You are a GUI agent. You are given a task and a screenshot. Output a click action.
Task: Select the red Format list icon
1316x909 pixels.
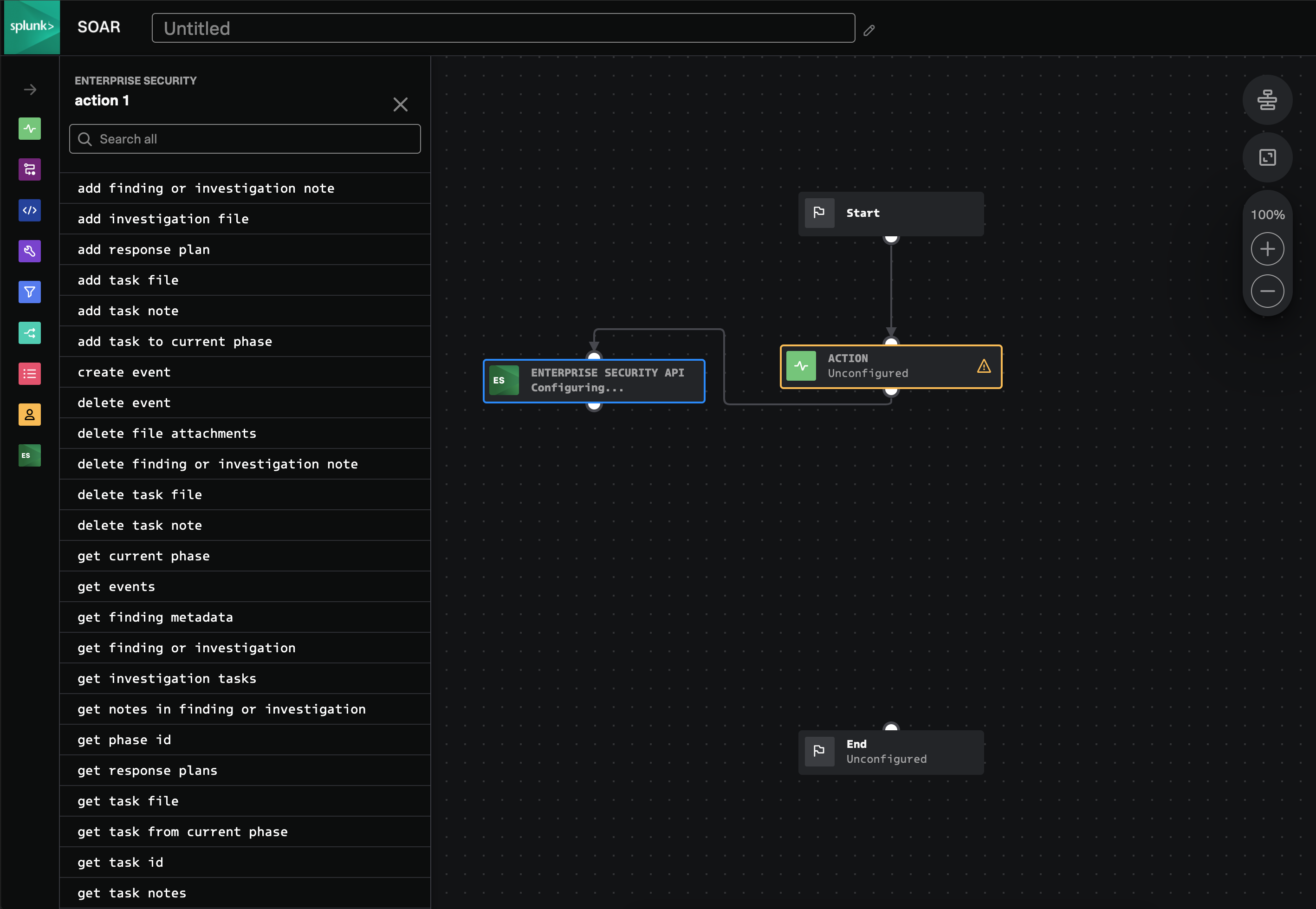coord(30,374)
